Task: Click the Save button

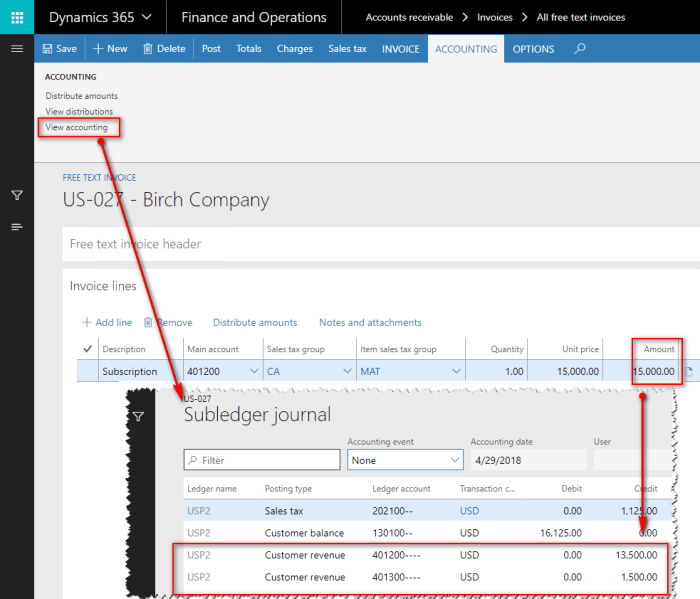Action: point(59,49)
